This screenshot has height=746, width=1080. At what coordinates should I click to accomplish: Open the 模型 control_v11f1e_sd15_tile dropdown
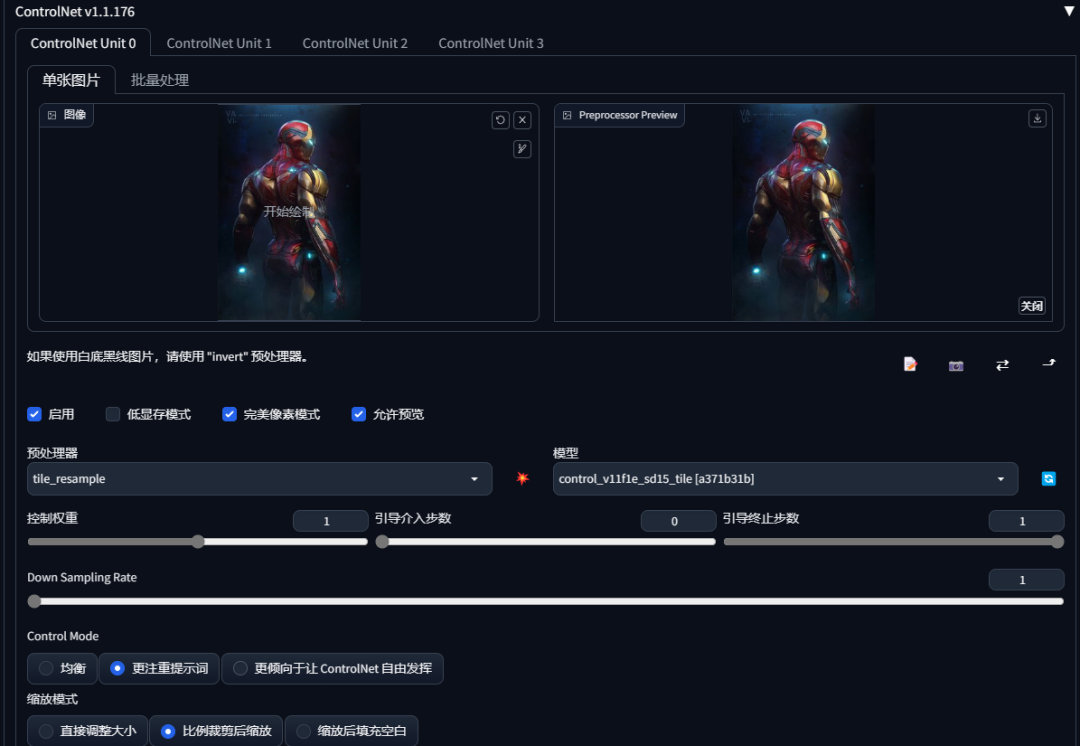click(785, 479)
